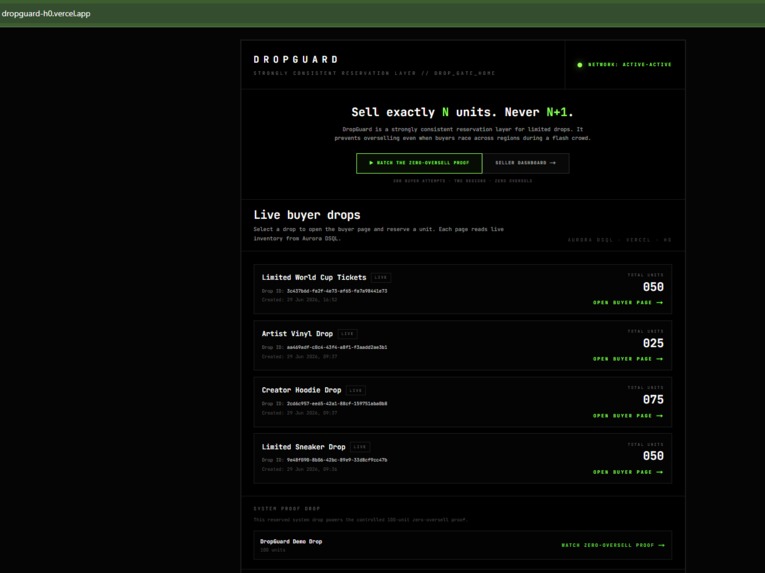The image size is (765, 573).
Task: Click LIVE badge next to Creator Hoodie Drop
Action: coord(356,390)
